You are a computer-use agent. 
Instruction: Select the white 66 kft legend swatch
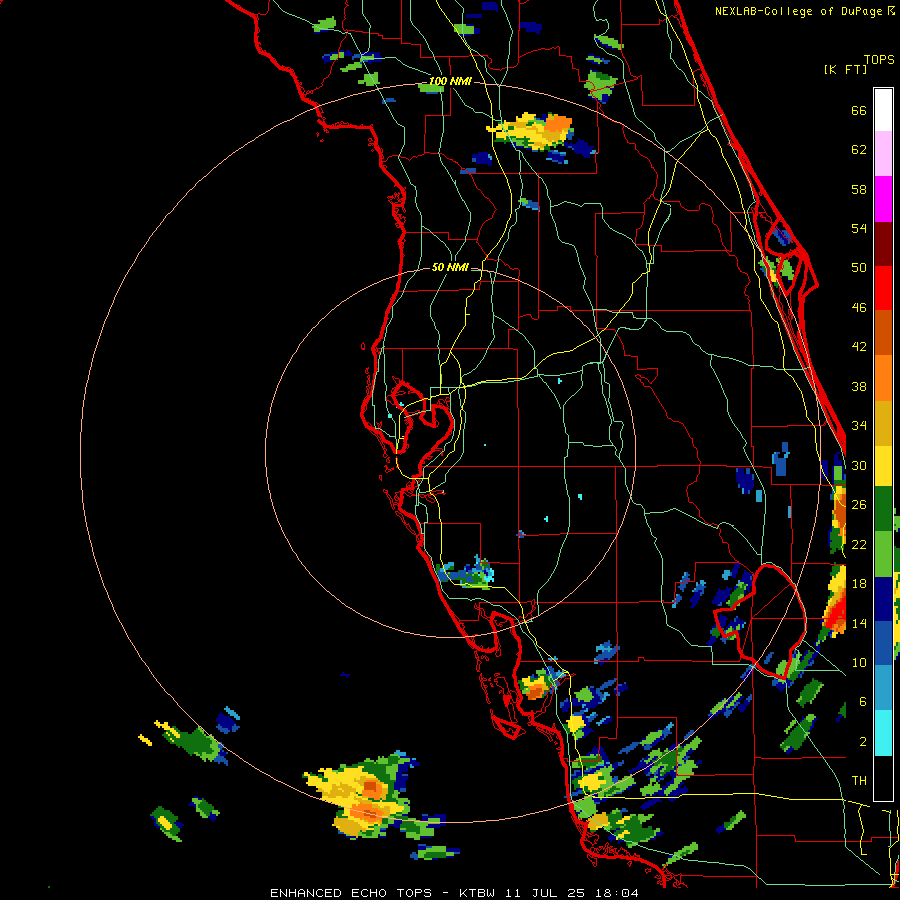click(x=883, y=110)
